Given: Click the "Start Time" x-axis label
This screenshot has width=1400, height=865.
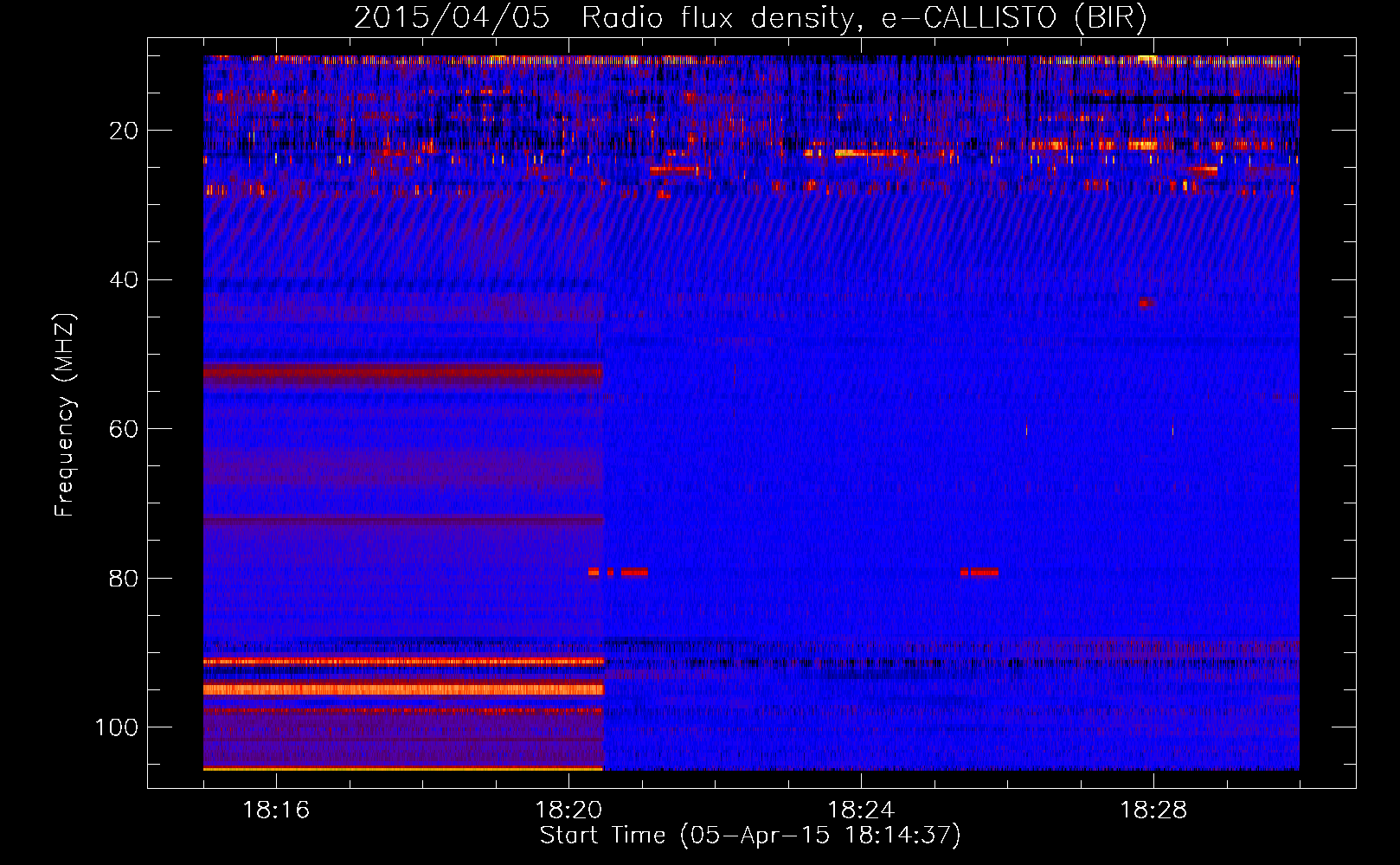Looking at the screenshot, I should coord(750,836).
